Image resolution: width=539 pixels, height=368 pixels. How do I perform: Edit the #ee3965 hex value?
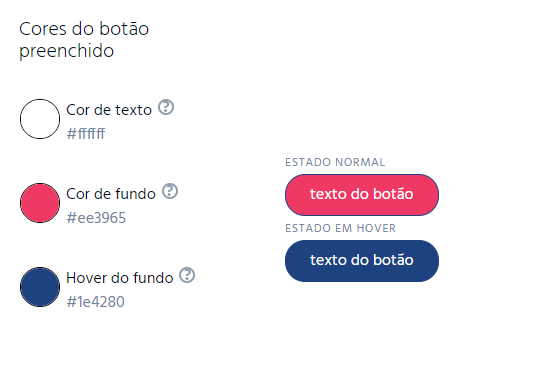click(96, 218)
